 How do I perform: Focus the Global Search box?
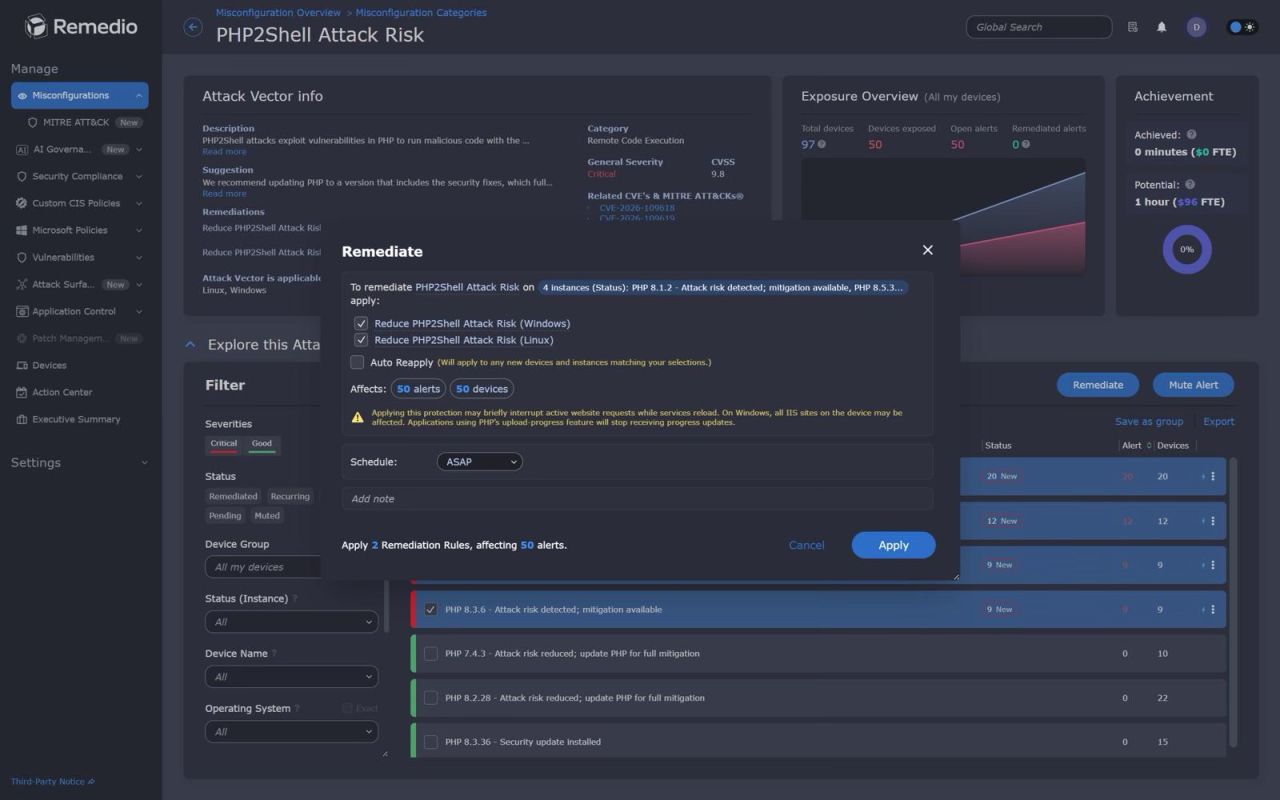(x=1039, y=27)
